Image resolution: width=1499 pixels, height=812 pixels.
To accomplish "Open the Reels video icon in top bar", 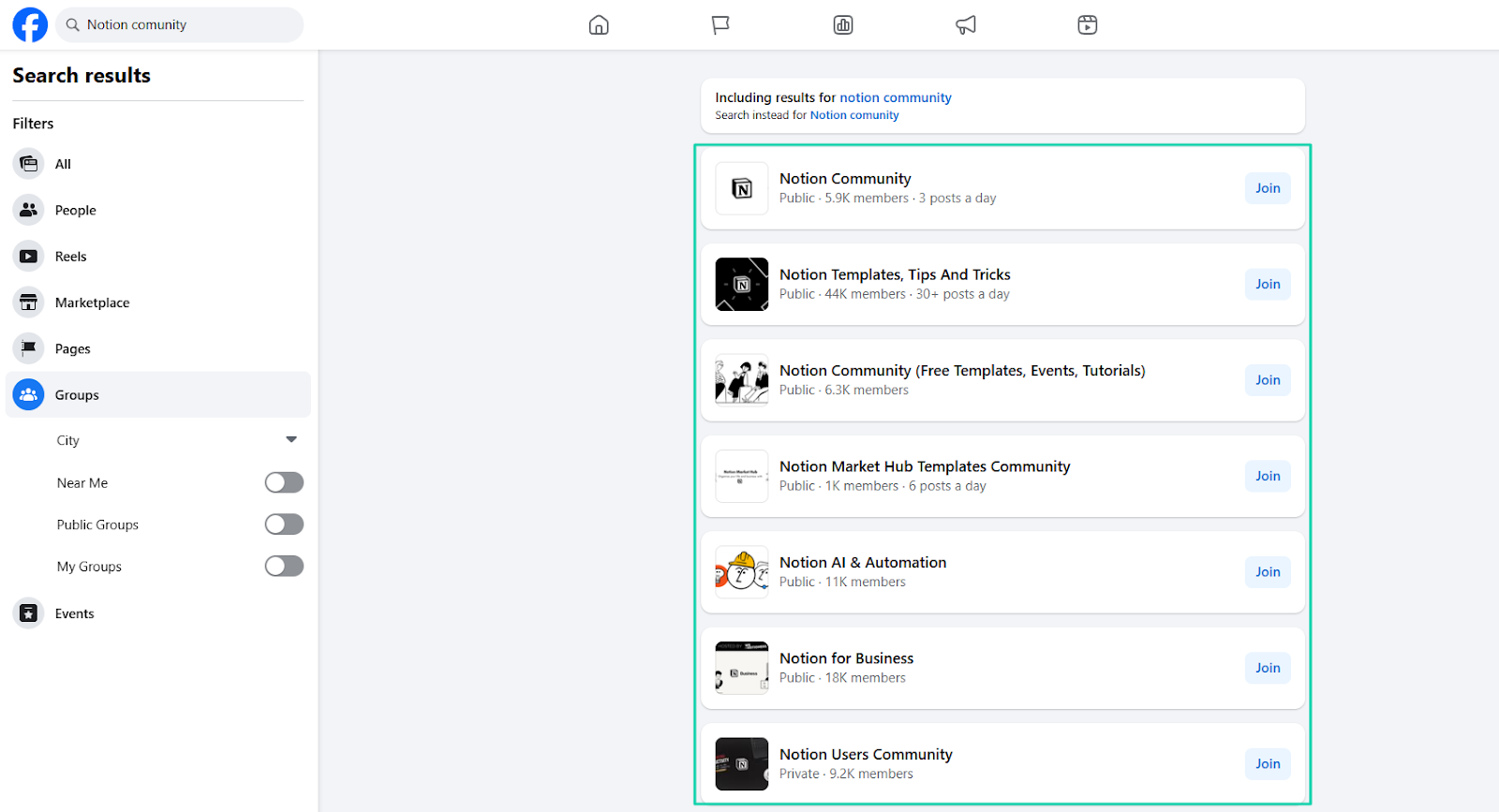I will pos(1087,25).
